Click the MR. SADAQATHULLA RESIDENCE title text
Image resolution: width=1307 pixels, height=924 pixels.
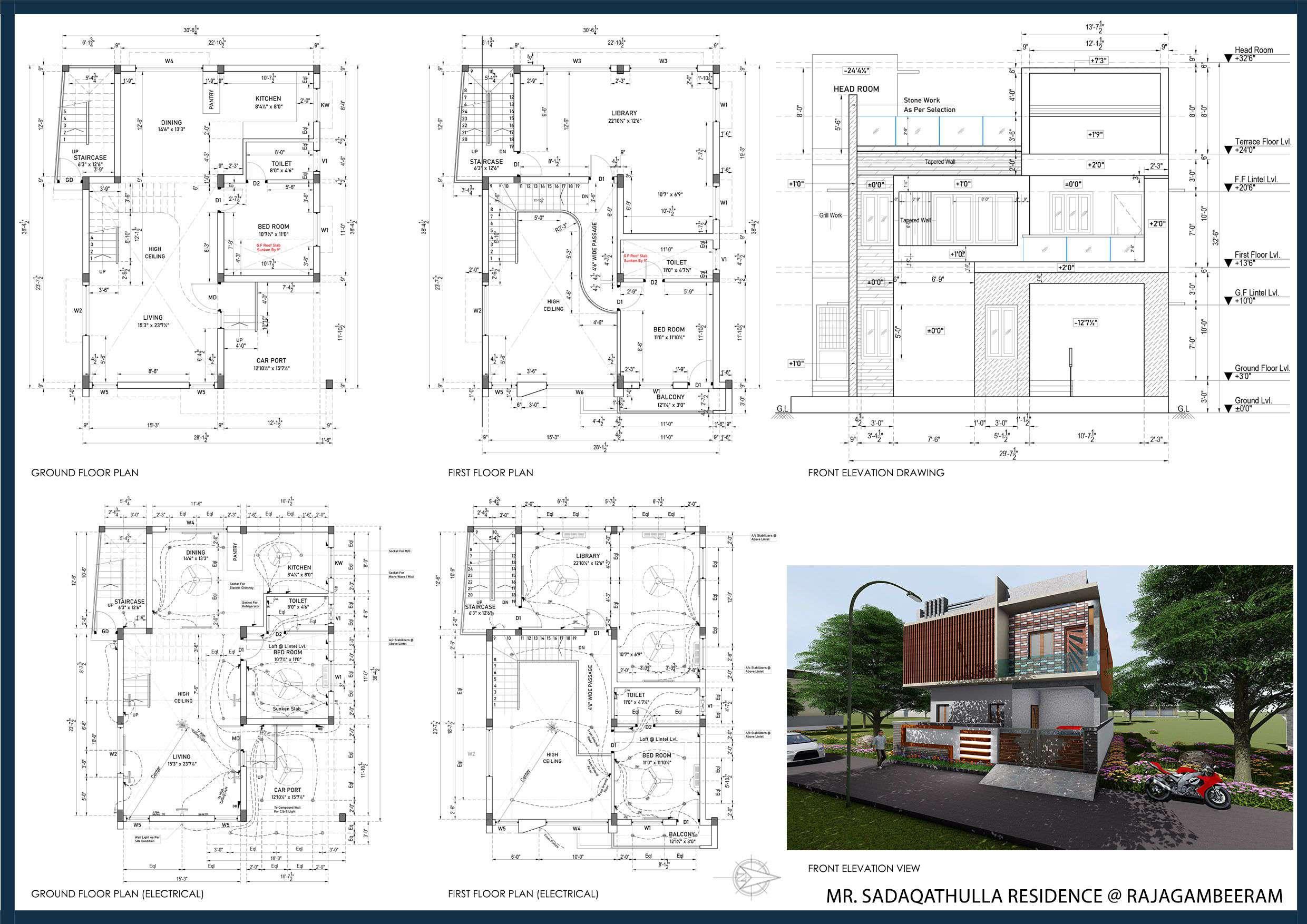point(1054,896)
